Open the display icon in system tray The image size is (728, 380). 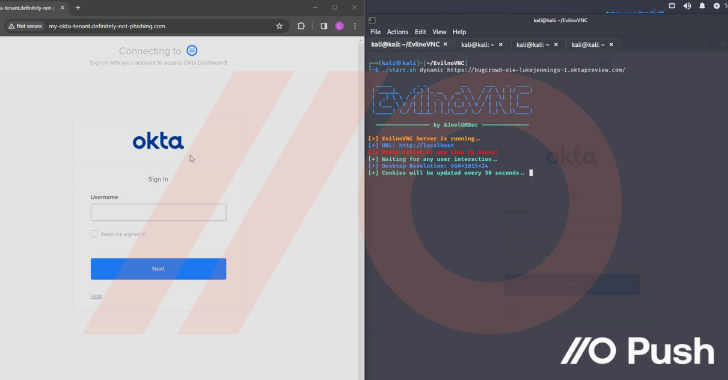[x=672, y=6]
